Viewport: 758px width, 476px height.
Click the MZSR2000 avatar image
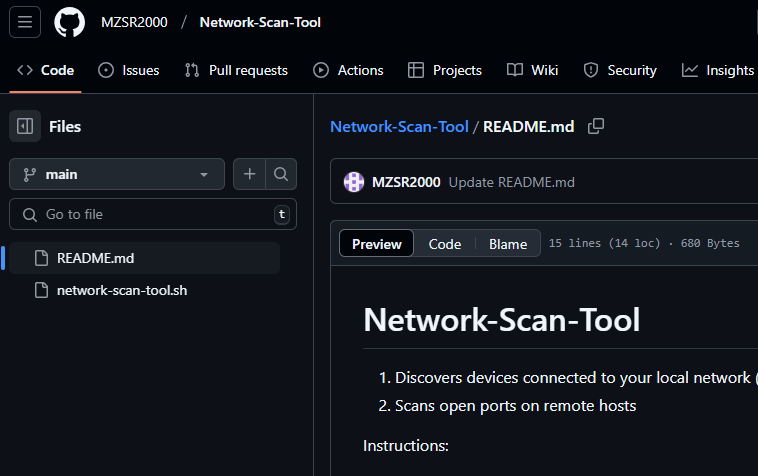coord(354,182)
